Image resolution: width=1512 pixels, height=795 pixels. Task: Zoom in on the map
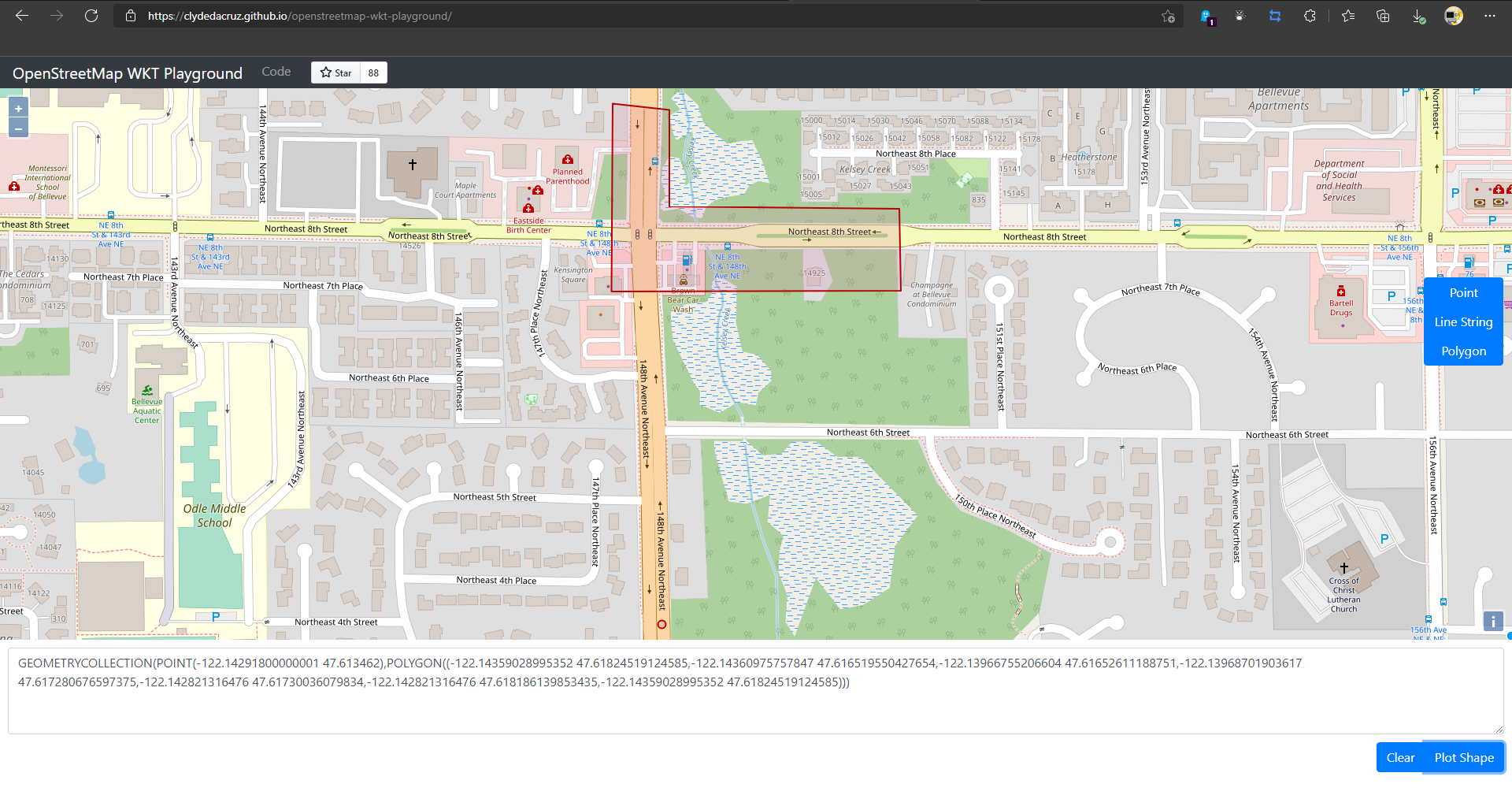[x=18, y=108]
